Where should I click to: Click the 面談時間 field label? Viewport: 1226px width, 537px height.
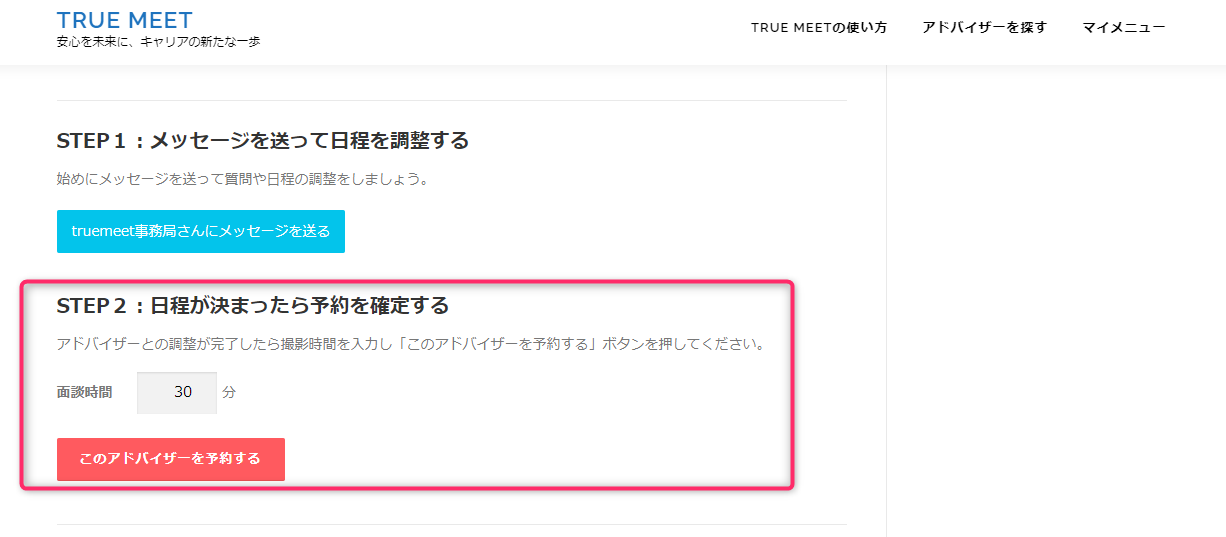[x=84, y=392]
